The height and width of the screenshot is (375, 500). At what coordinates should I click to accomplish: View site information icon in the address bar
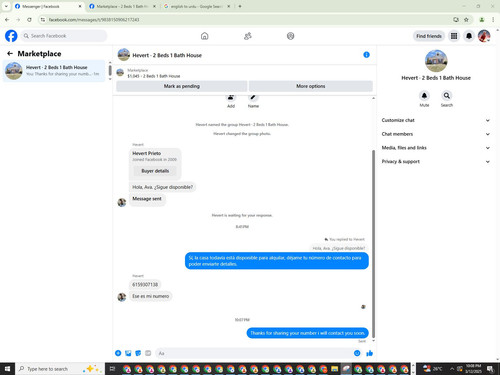coord(43,20)
